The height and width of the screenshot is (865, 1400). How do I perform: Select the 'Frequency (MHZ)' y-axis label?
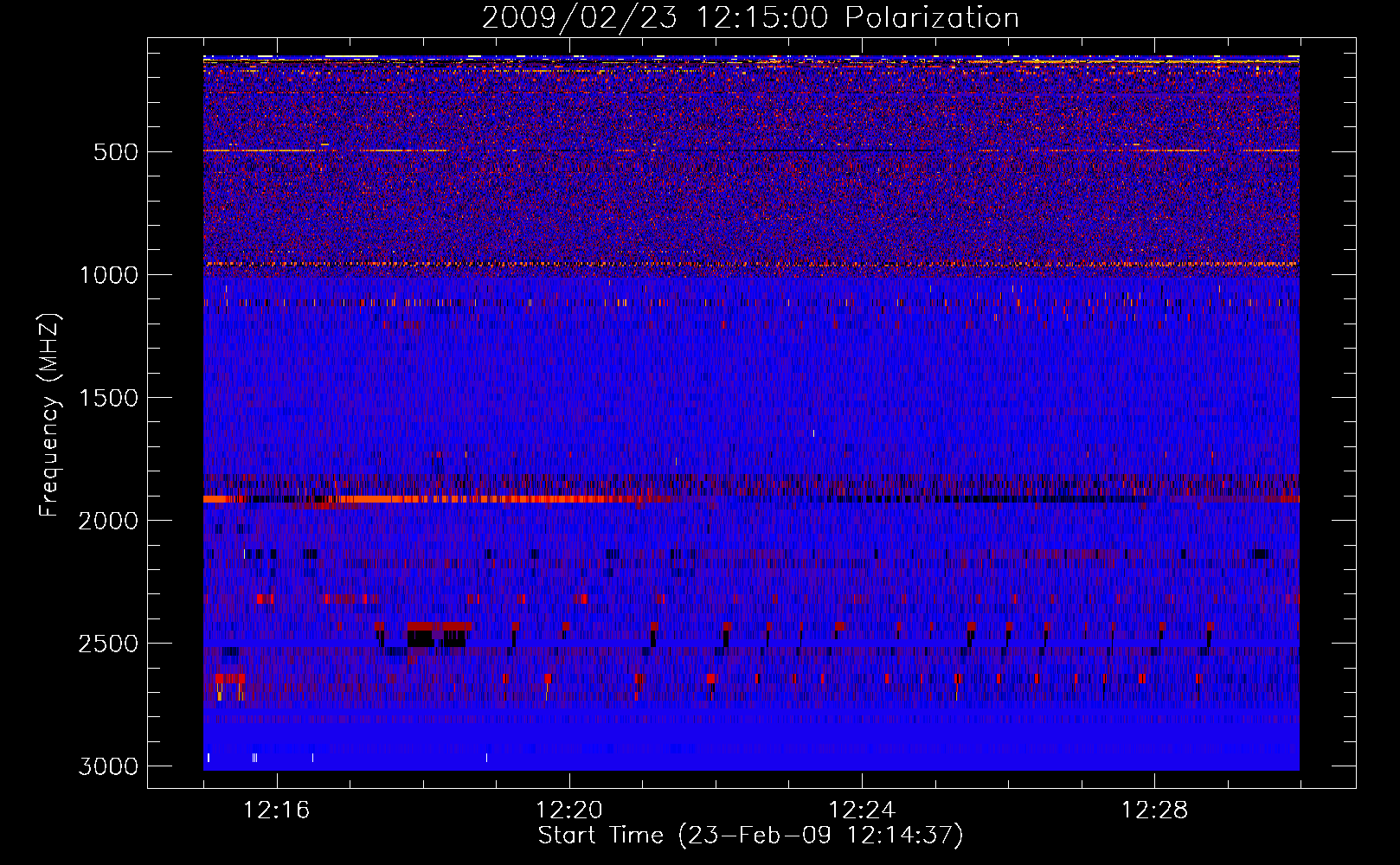(x=49, y=415)
